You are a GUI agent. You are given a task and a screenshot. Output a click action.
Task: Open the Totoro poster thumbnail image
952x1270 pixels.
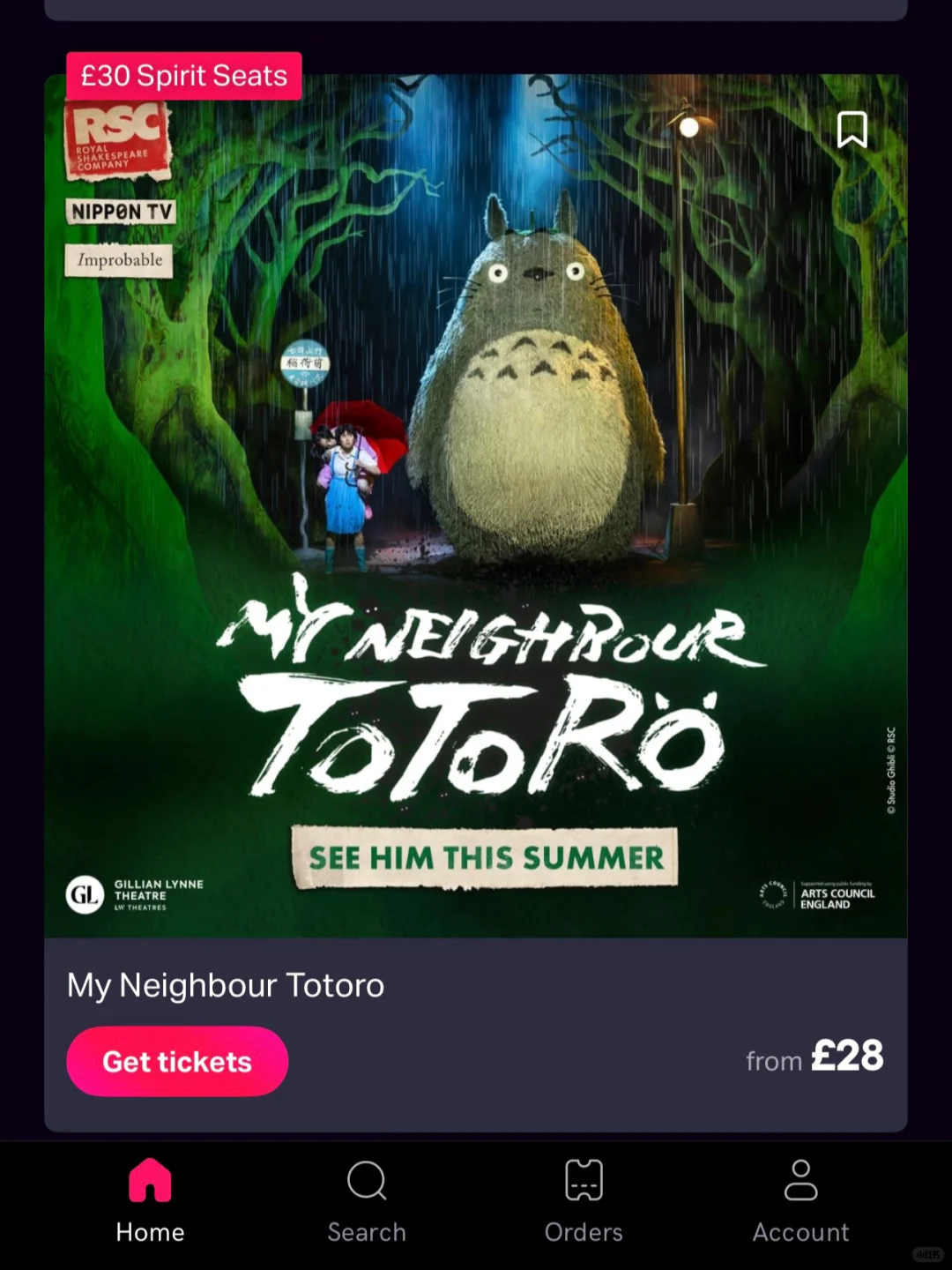(476, 505)
